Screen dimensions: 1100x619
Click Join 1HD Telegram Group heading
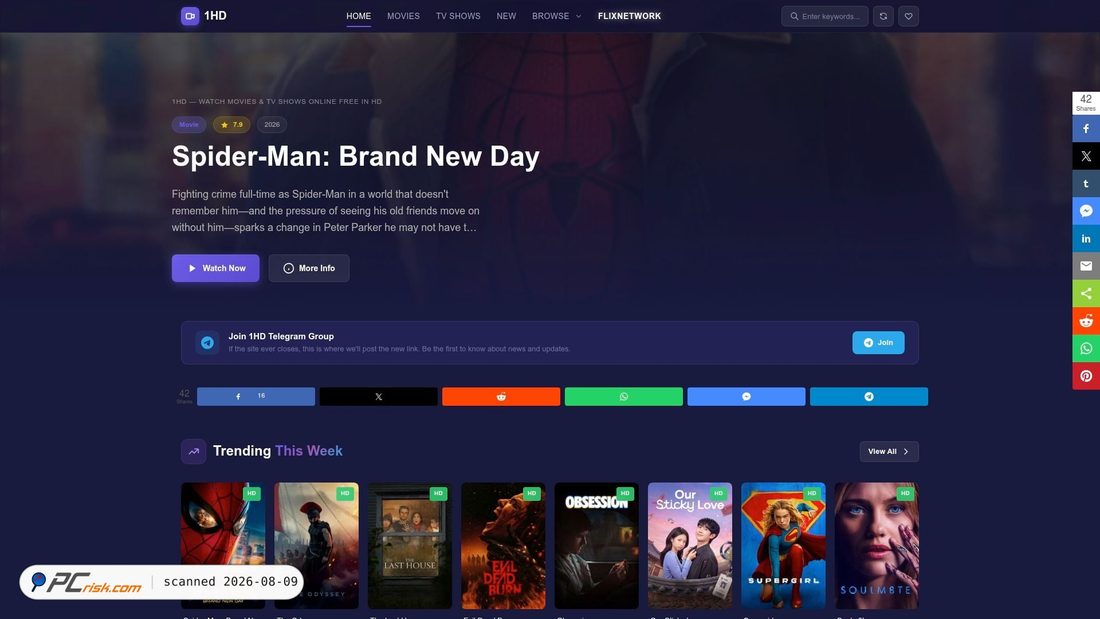coord(281,336)
